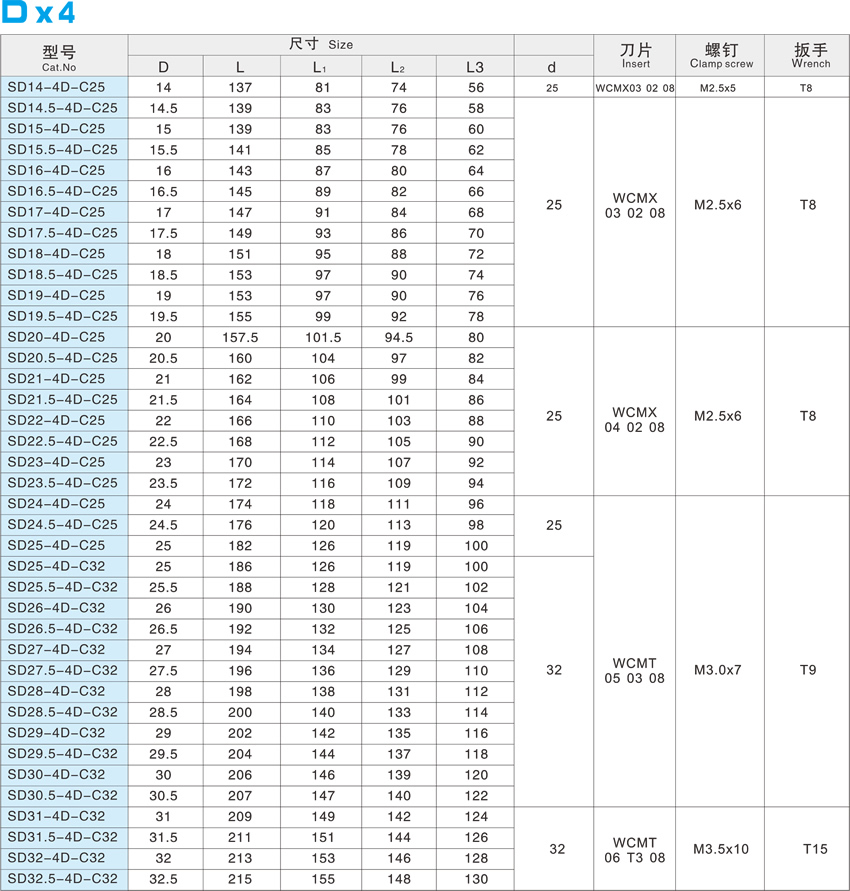Click the 尺寸 Size header cell

coord(320,44)
